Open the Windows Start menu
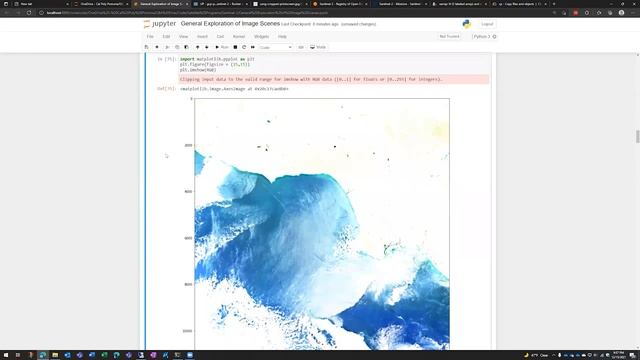This screenshot has height=360, width=640. coord(6,355)
